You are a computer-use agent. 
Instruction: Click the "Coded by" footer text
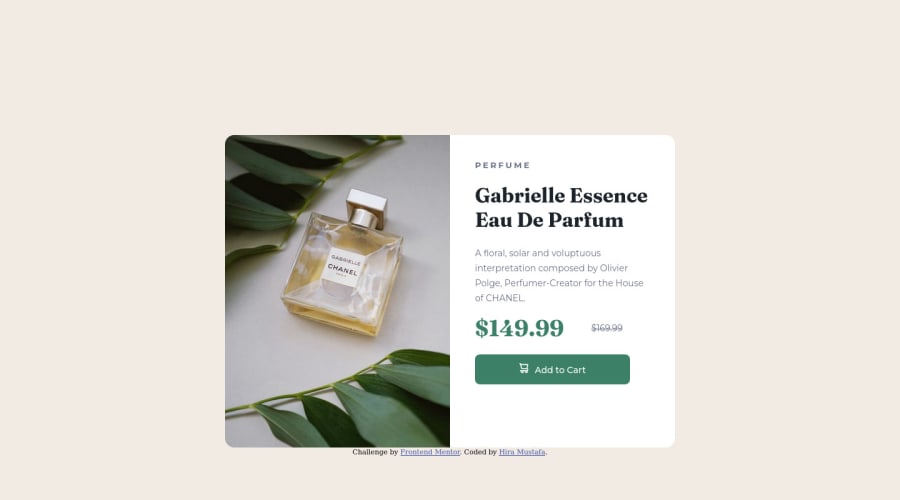tap(480, 452)
